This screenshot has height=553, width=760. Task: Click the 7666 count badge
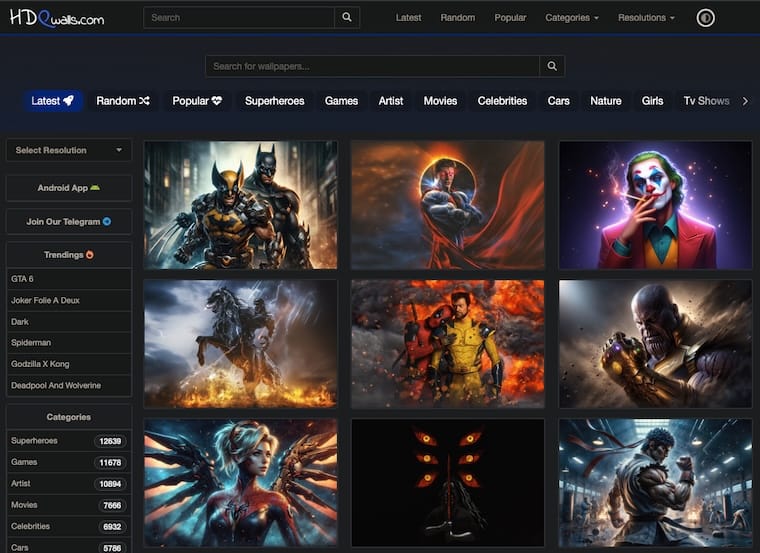[112, 505]
